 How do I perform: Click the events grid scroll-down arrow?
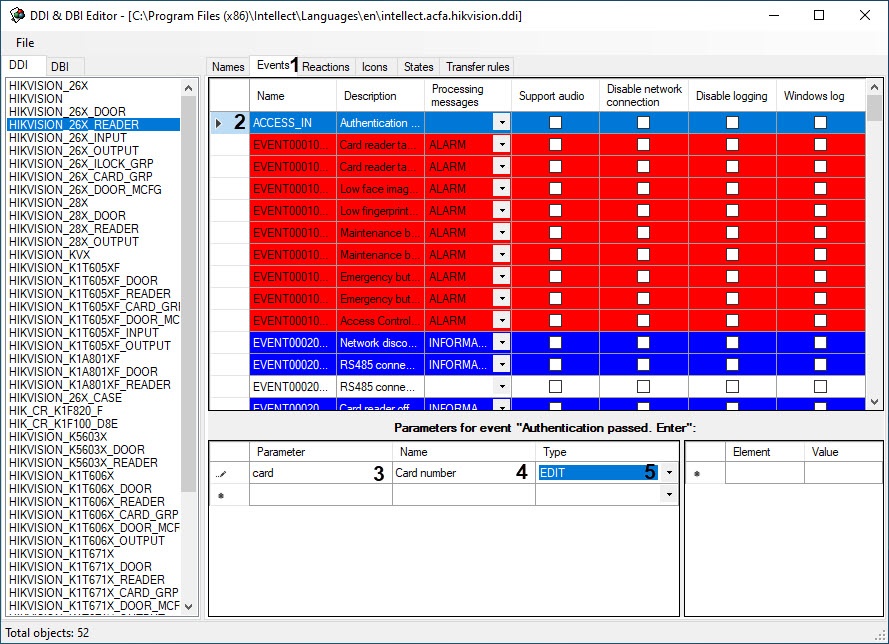click(874, 402)
